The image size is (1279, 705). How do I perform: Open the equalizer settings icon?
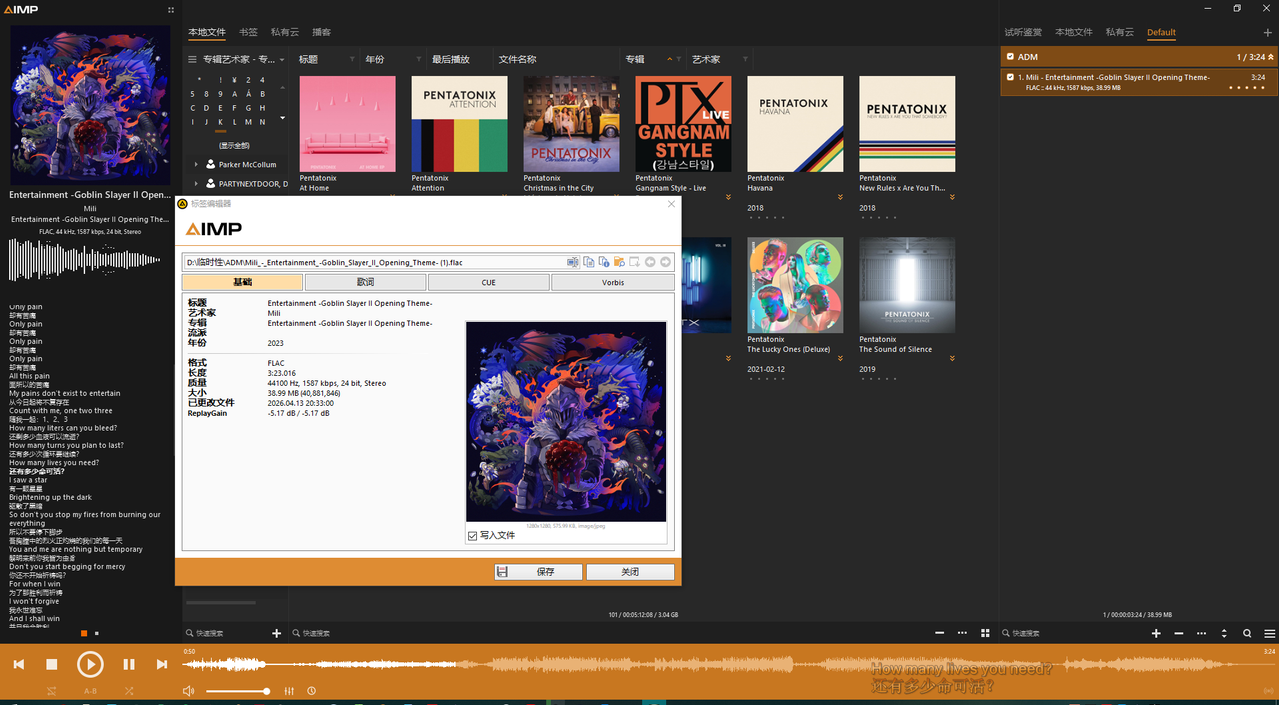(x=289, y=691)
